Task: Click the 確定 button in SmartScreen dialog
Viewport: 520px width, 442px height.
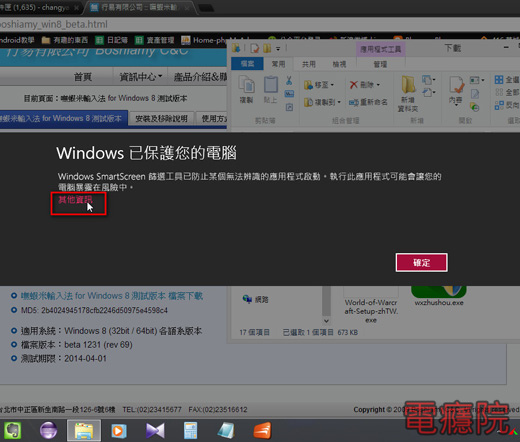Action: click(x=422, y=263)
